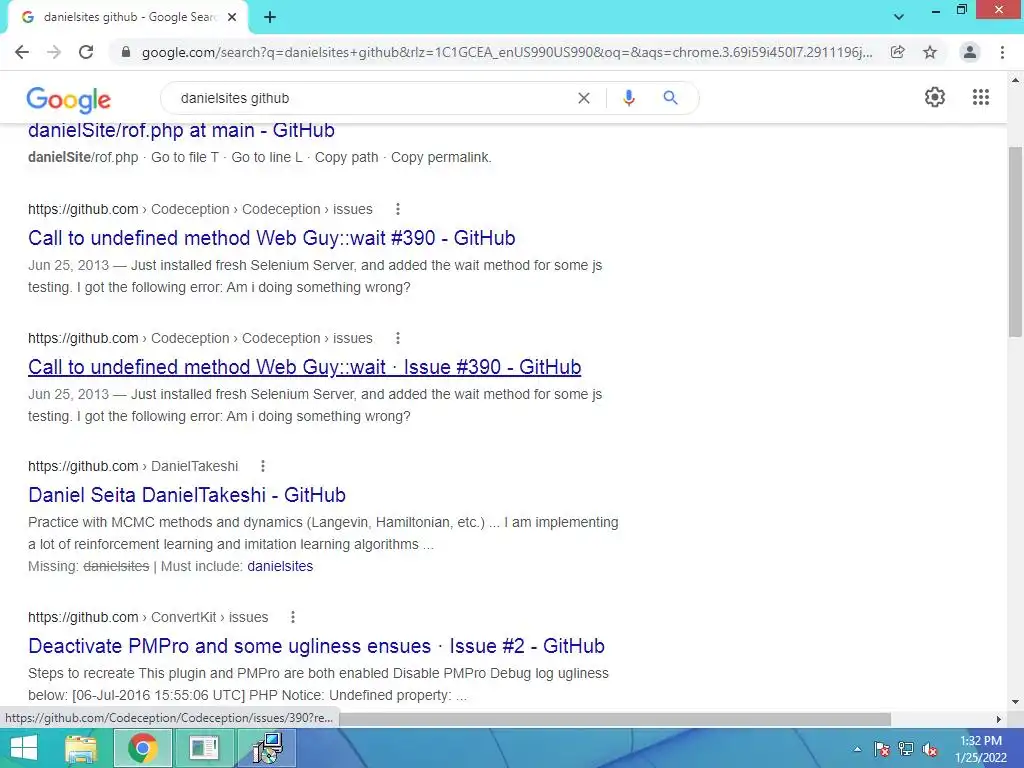Open Google search settings gear
Viewport: 1024px width, 768px height.
(x=935, y=97)
